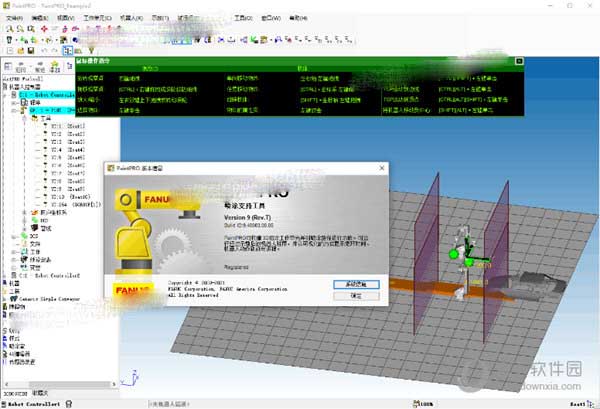Viewport: 600px width, 409px height.
Task: Expand the 用户坐标系 tree node
Action: coord(25,212)
